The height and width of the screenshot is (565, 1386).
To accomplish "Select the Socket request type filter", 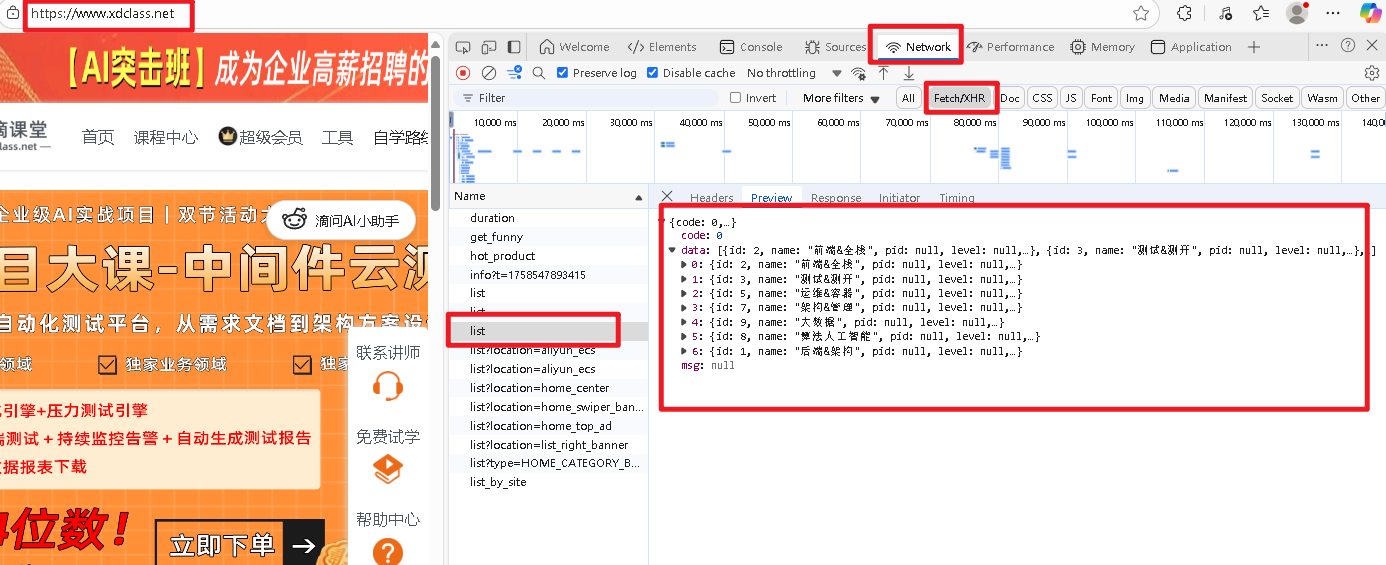I will (1277, 98).
